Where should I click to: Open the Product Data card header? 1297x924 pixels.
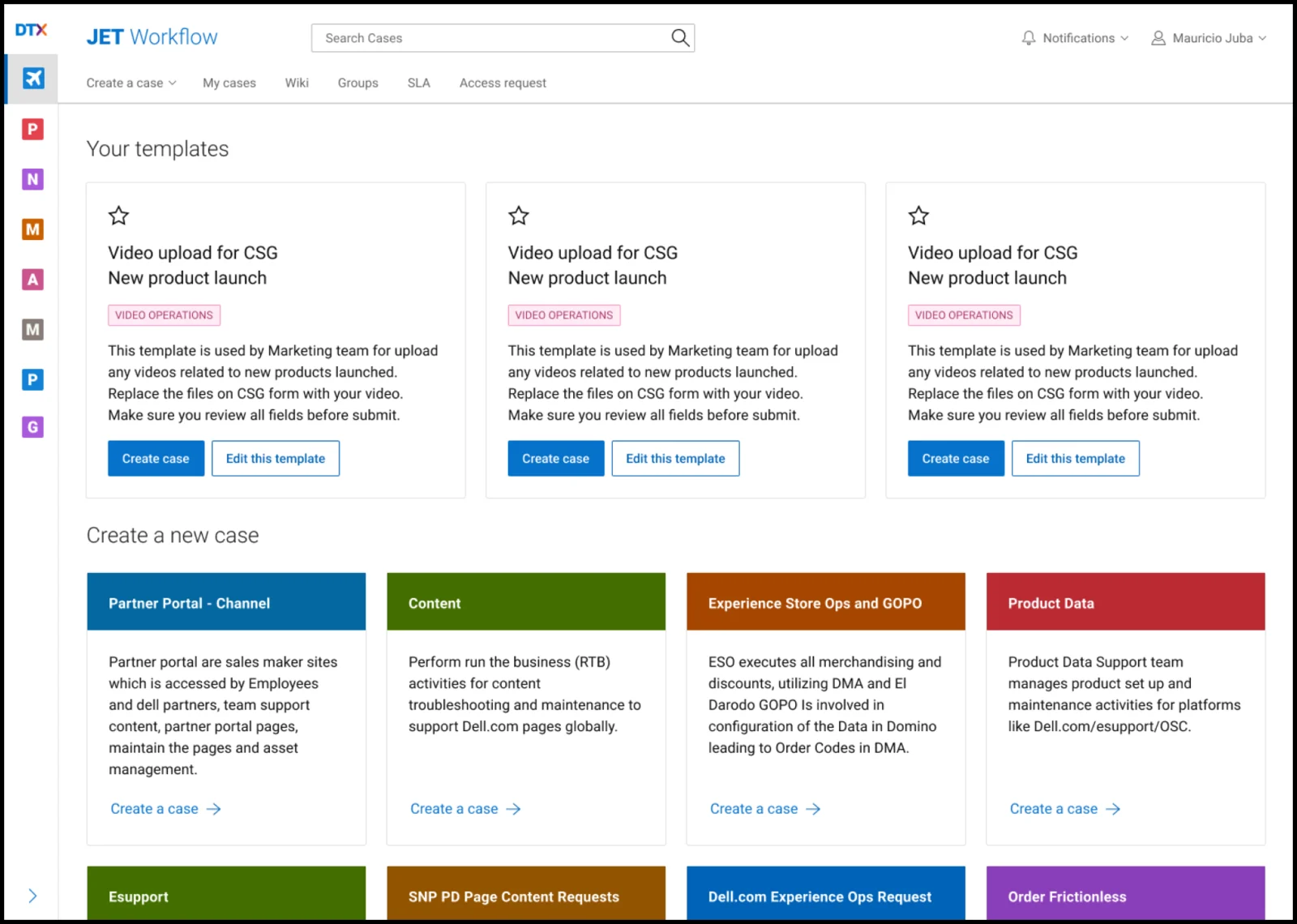(1126, 602)
